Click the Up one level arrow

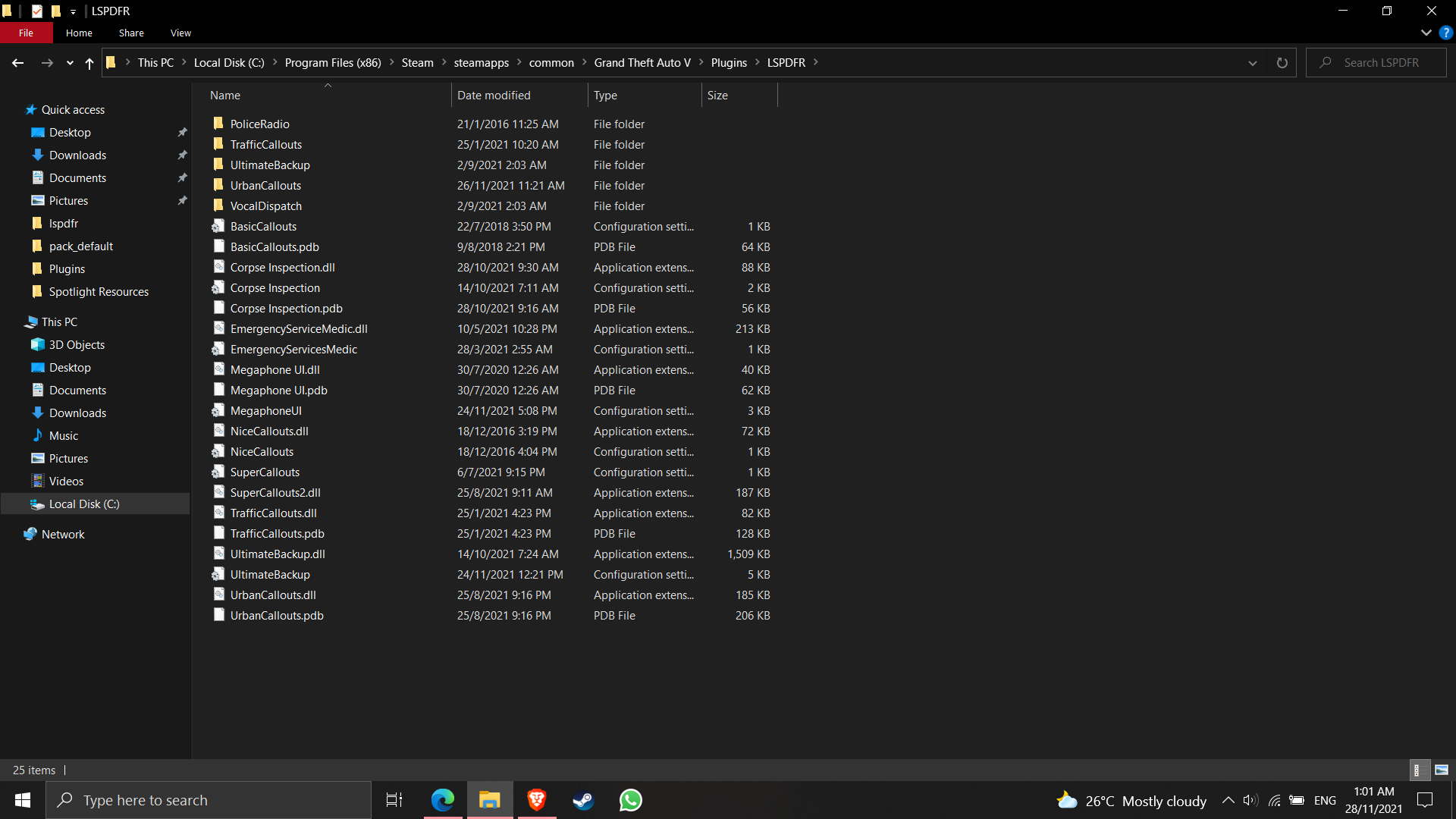89,63
